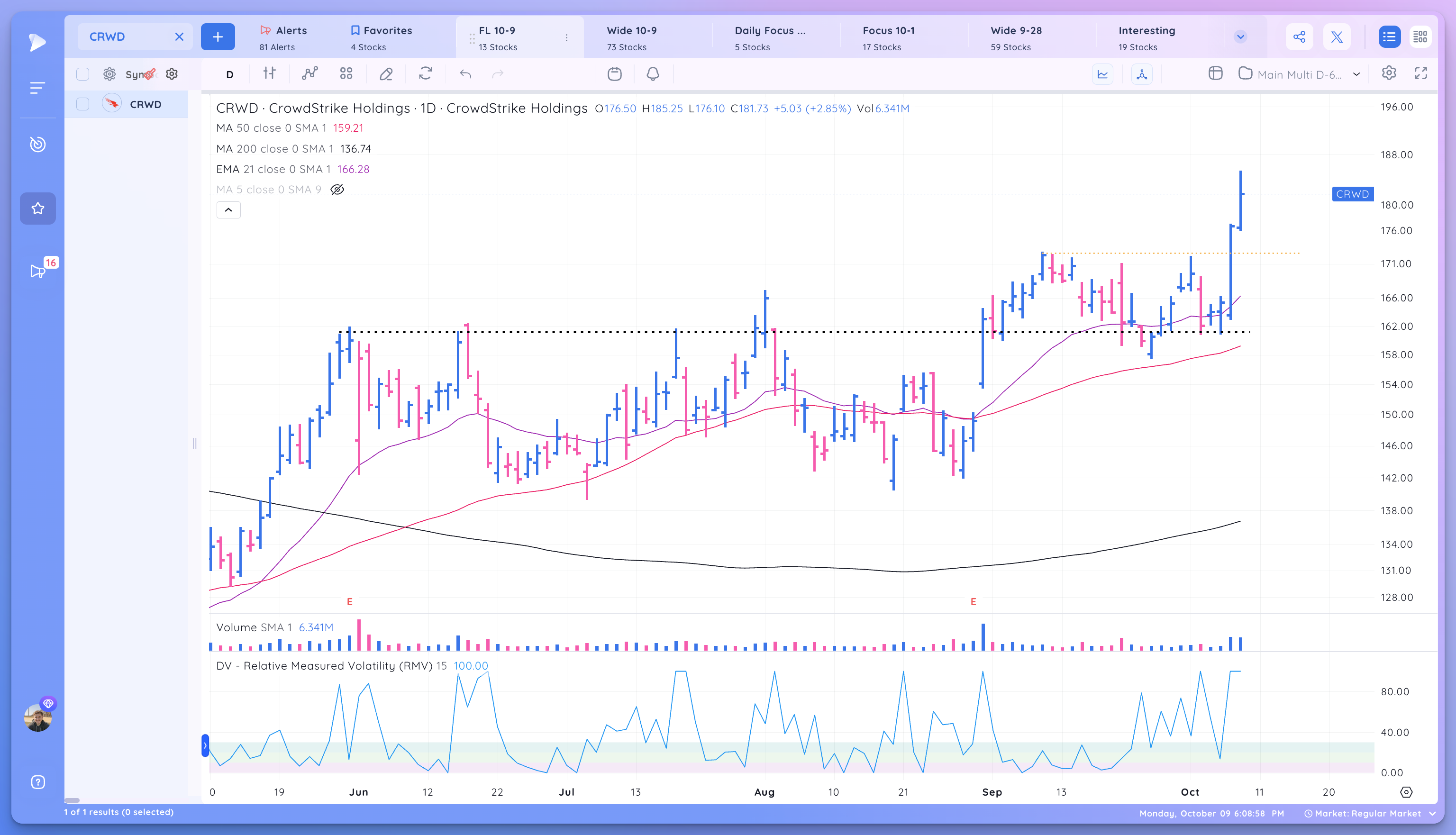Open the Wide 9-28 watchlist tab

pos(1032,38)
